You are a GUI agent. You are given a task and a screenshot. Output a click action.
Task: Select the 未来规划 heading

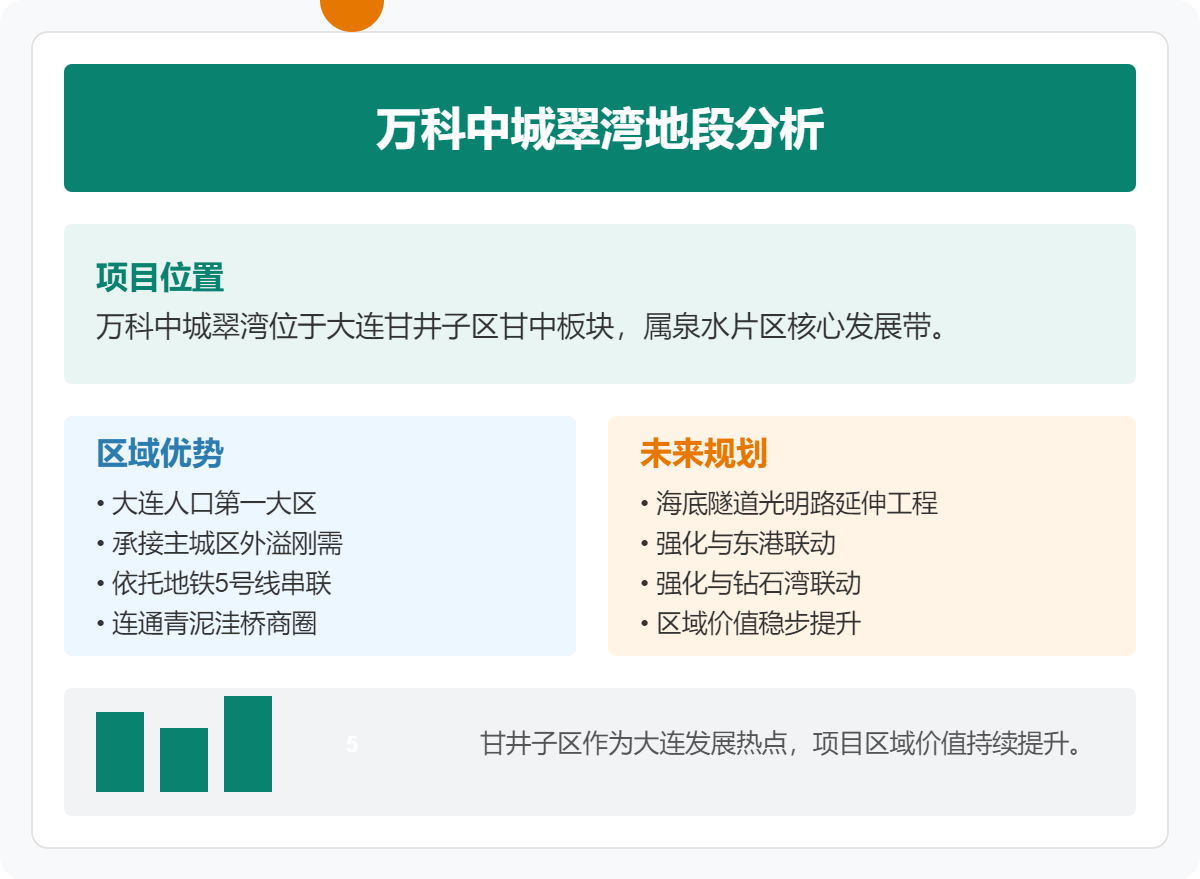tap(704, 453)
